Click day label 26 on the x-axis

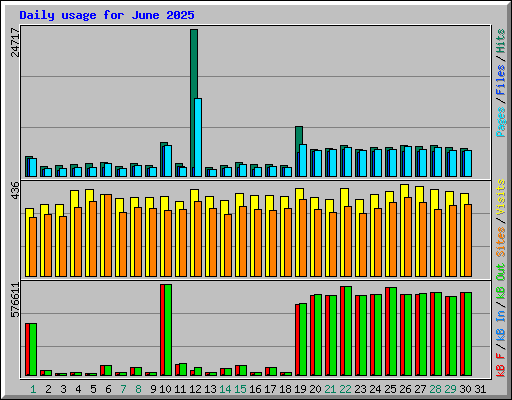coord(405,389)
